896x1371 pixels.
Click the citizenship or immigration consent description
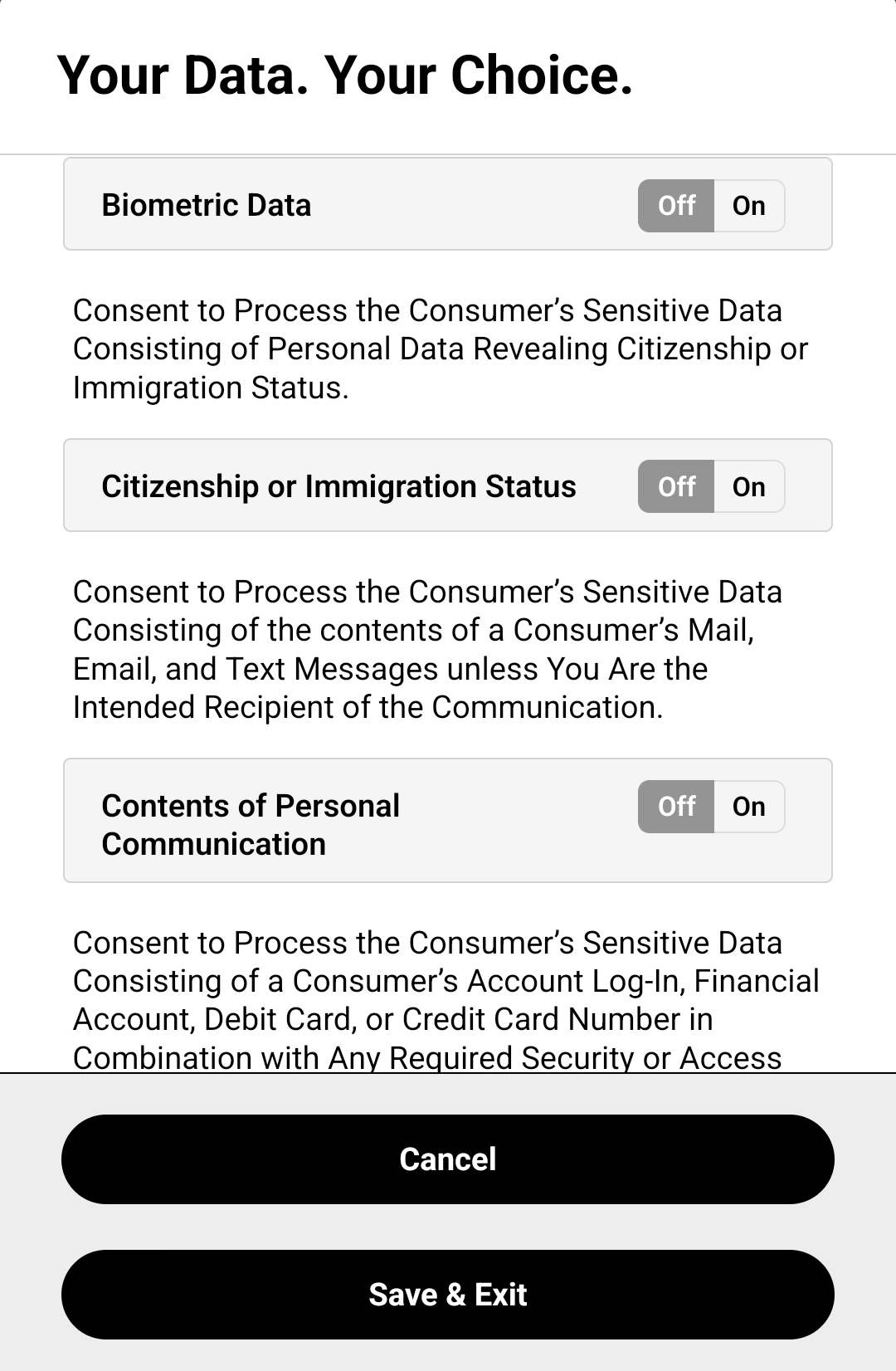[440, 349]
